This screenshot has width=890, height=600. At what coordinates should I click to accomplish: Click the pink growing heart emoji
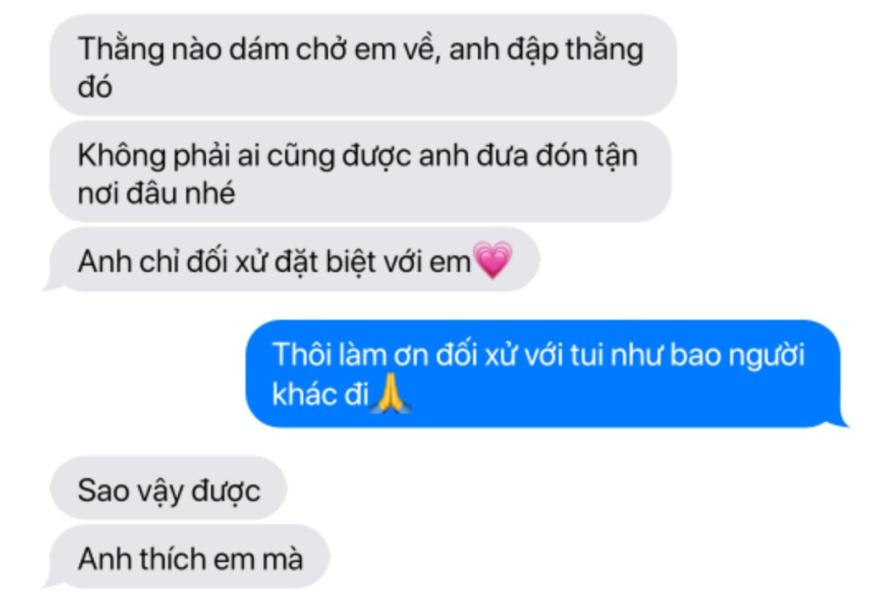(493, 260)
